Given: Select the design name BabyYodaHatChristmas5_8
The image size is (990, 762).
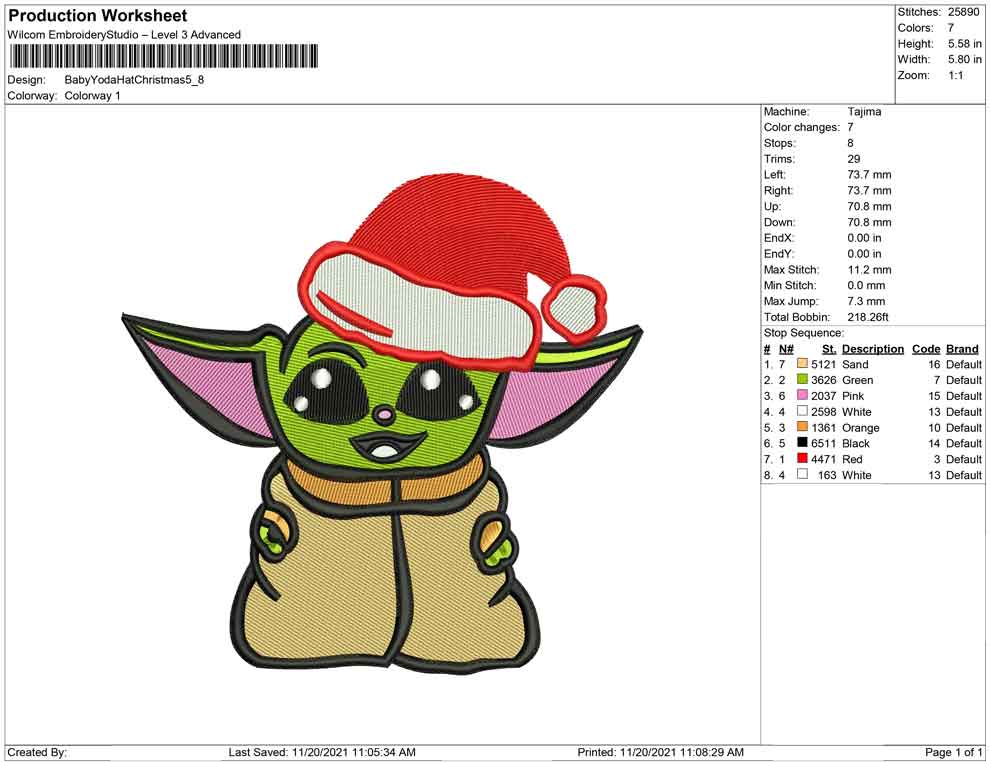Looking at the screenshot, I should tap(134, 80).
